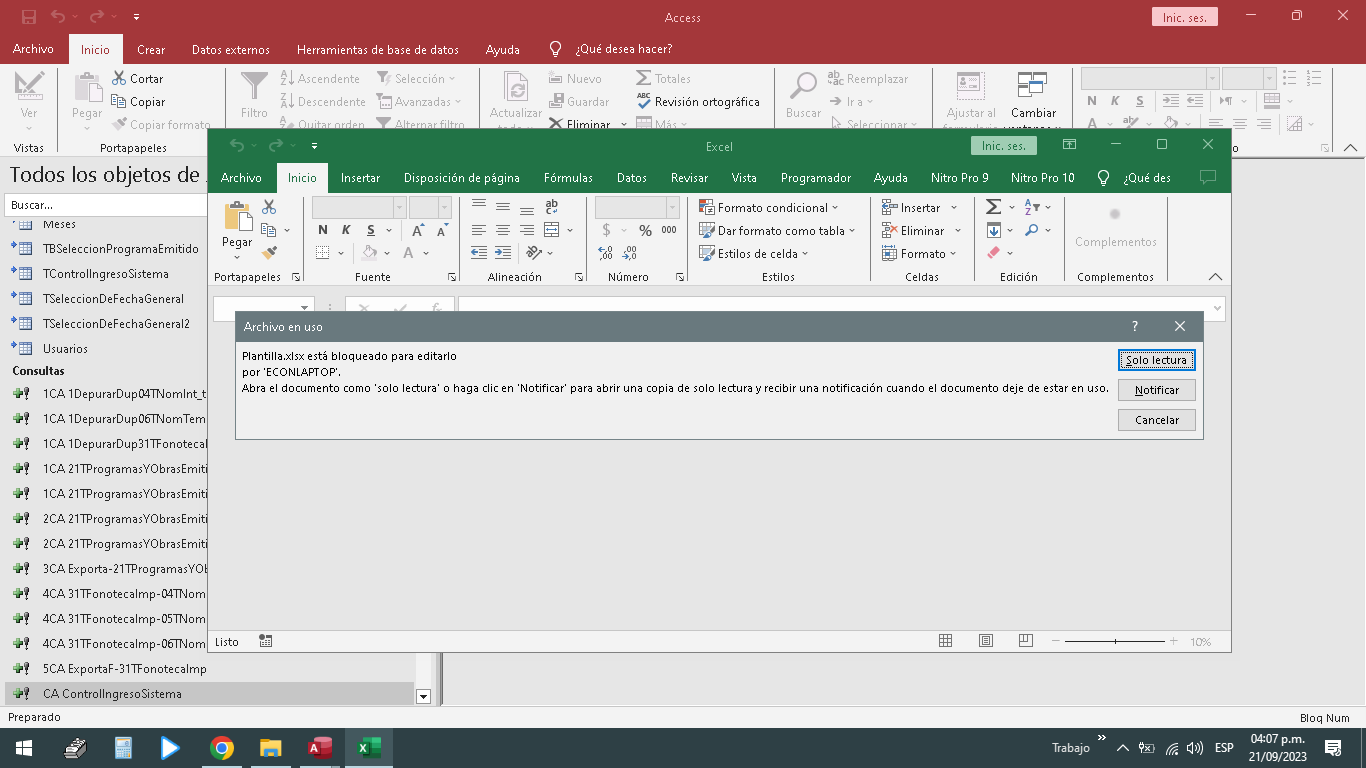The image size is (1366, 768).
Task: Switch to the Programador tab
Action: (816, 177)
